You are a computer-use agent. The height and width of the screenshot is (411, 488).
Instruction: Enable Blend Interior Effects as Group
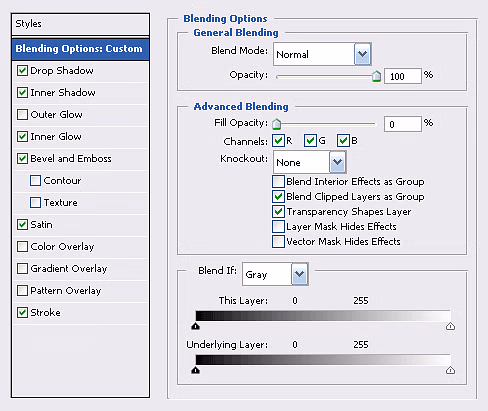[x=278, y=182]
